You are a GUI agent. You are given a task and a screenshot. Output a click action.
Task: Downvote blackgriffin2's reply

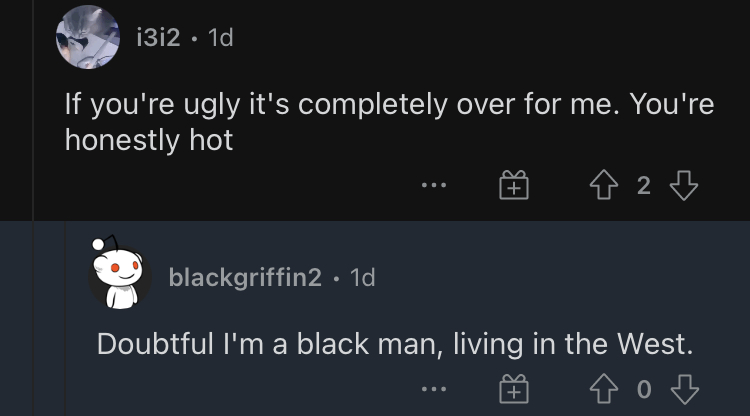point(684,389)
